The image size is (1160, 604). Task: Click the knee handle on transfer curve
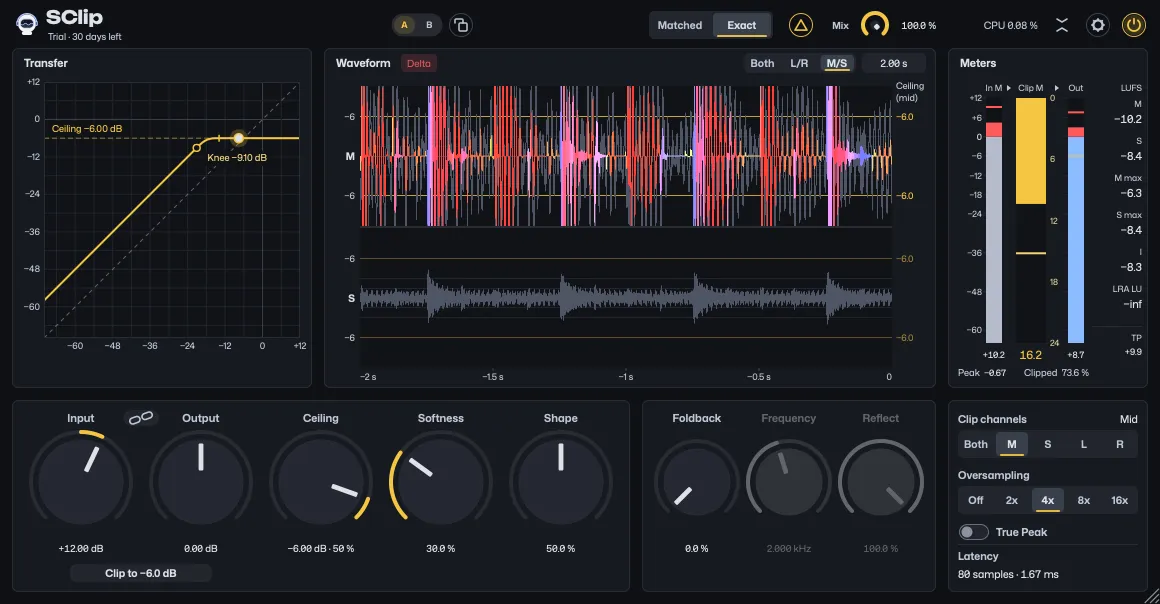pos(196,148)
